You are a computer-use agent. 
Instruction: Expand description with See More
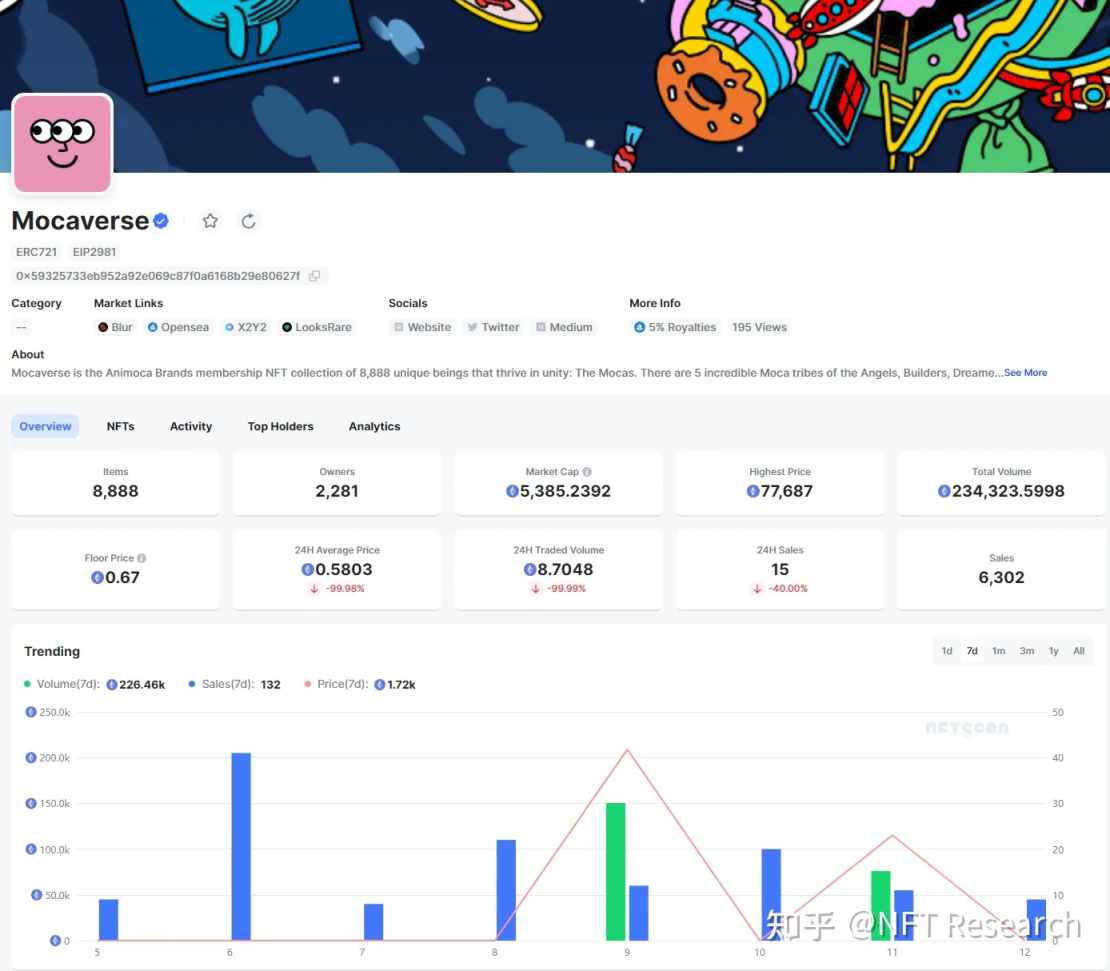pos(1025,372)
